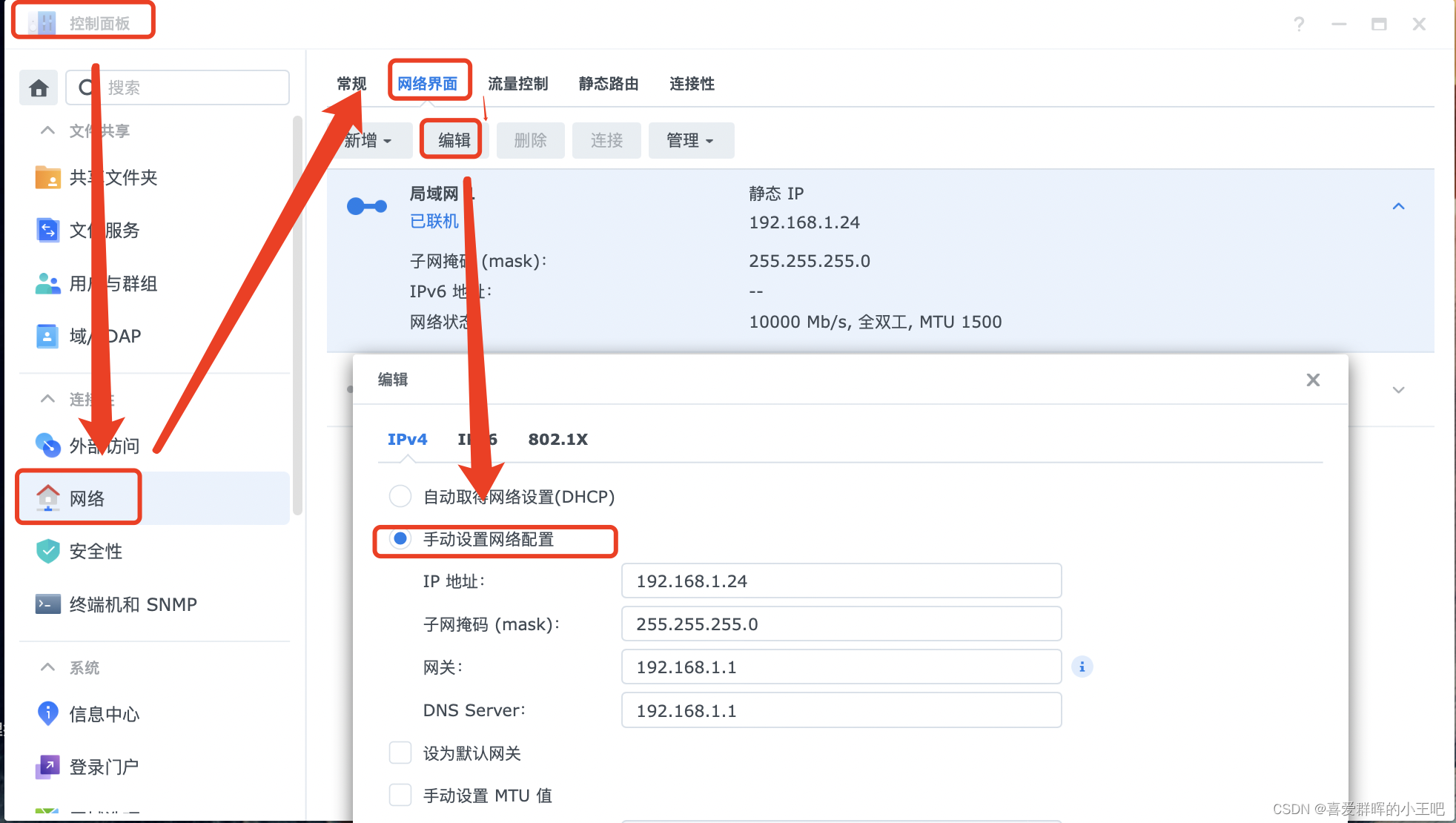Image resolution: width=1456 pixels, height=823 pixels.
Task: Switch to 802.1X tab in dialog
Action: tap(557, 440)
